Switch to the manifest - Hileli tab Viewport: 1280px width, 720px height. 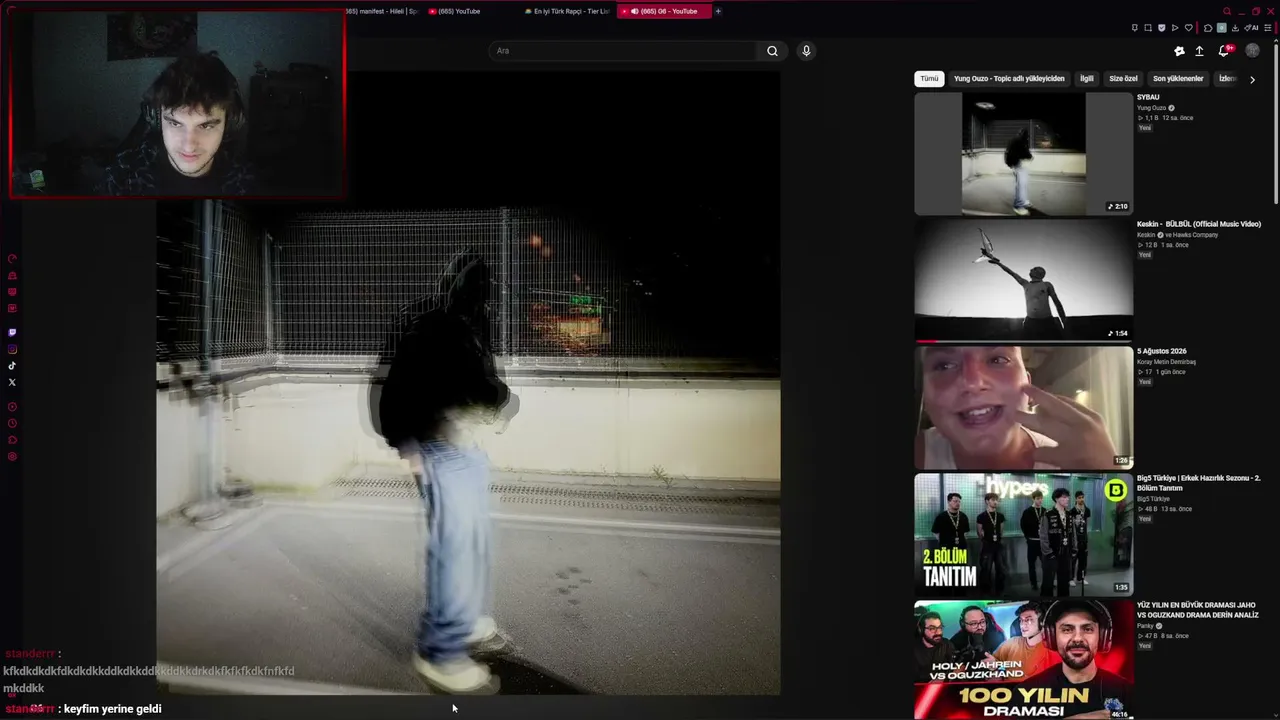381,11
